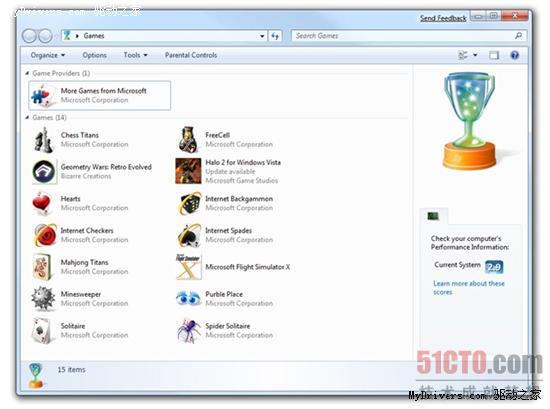This screenshot has width=550, height=409.
Task: Click the Help question mark icon
Action: pos(515,55)
